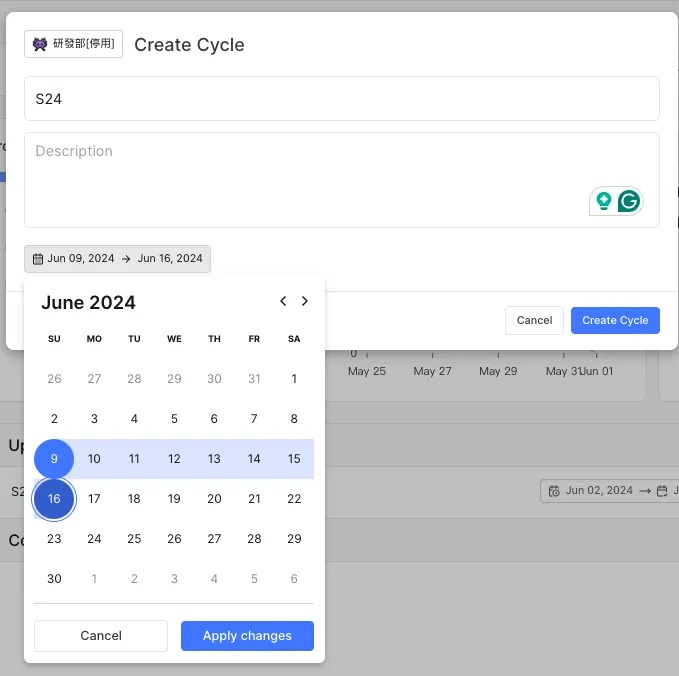
Task: Click the Grammarly icon in description box
Action: (x=628, y=201)
